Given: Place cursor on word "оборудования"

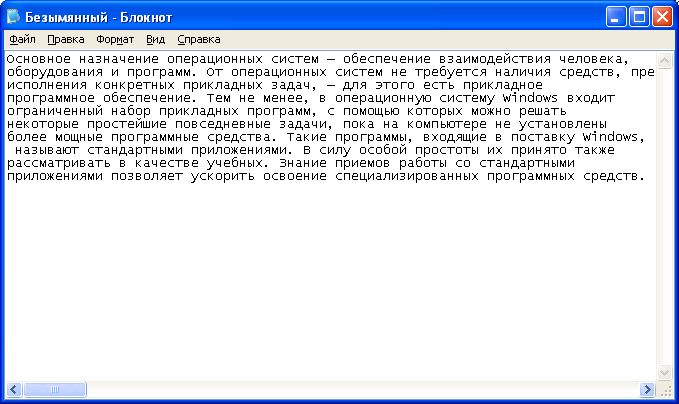Looking at the screenshot, I should (x=55, y=72).
